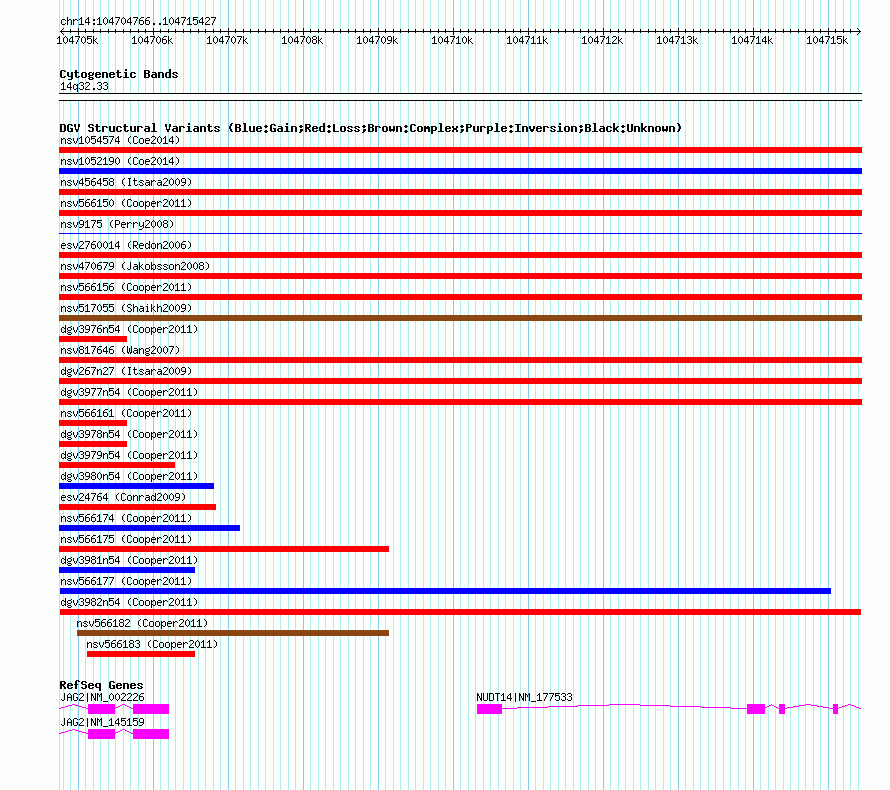Click the nsv470679 (Jakobsson2008) label
890x790 pixels.
pos(135,266)
